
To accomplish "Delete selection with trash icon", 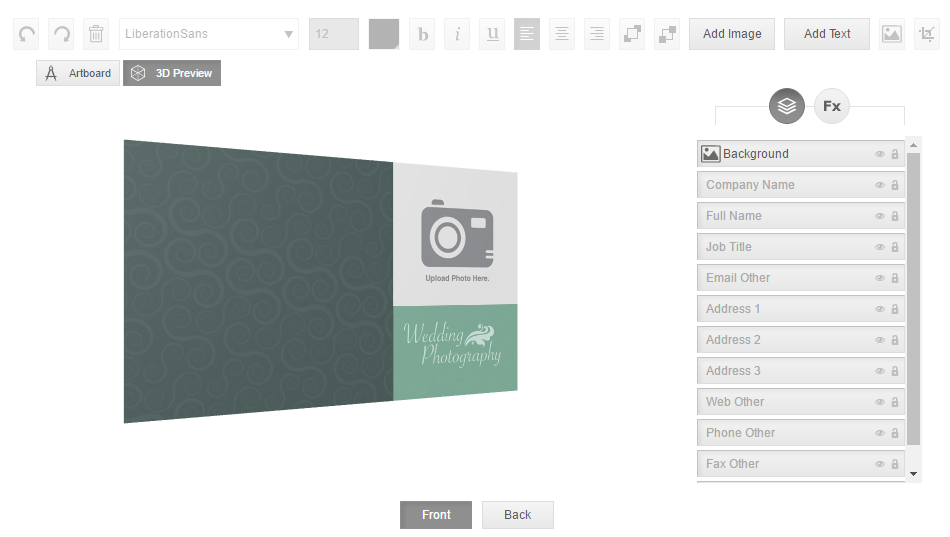I will coord(96,34).
